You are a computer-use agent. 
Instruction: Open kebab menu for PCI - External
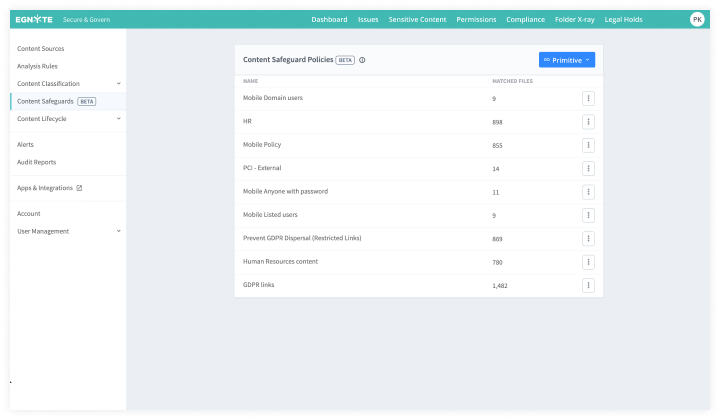(x=588, y=168)
